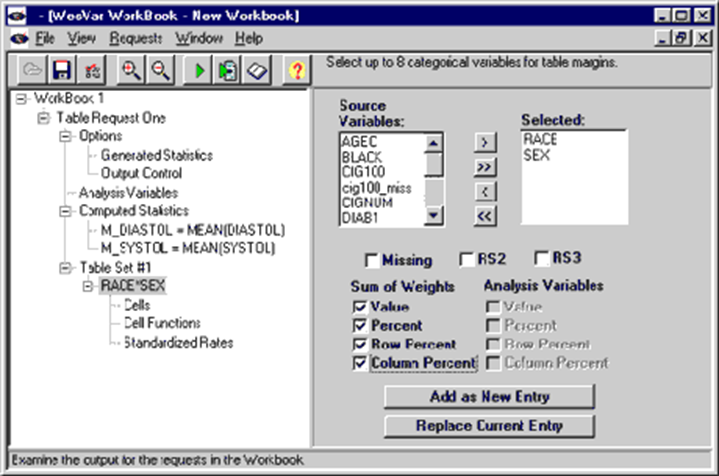Viewport: 719px width, 476px height.
Task: Select M_DIASTOL = MEAN(DIASTOL) tree item
Action: pyautogui.click(x=193, y=230)
